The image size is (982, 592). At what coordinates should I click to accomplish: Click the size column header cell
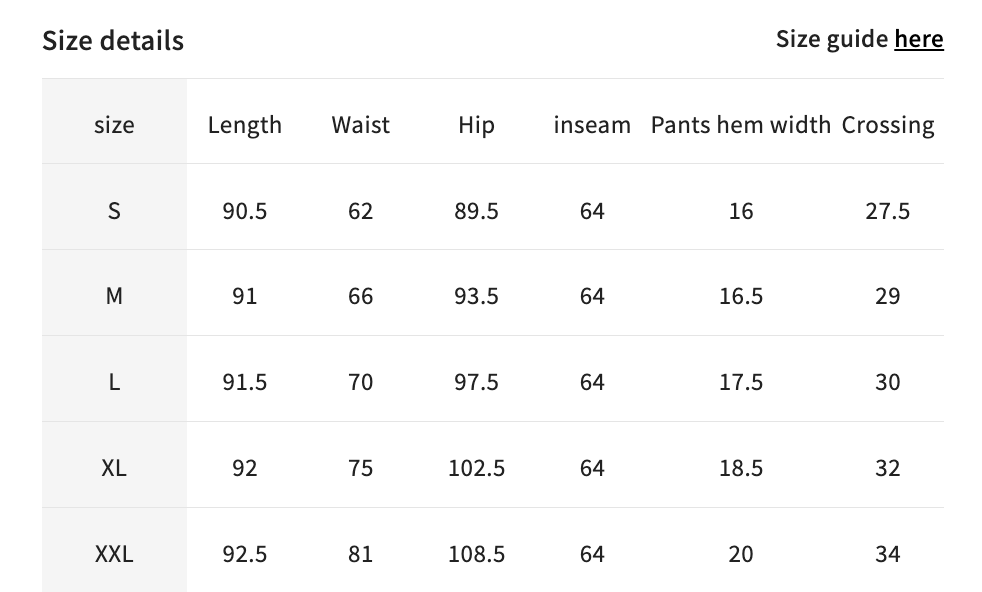click(x=114, y=125)
